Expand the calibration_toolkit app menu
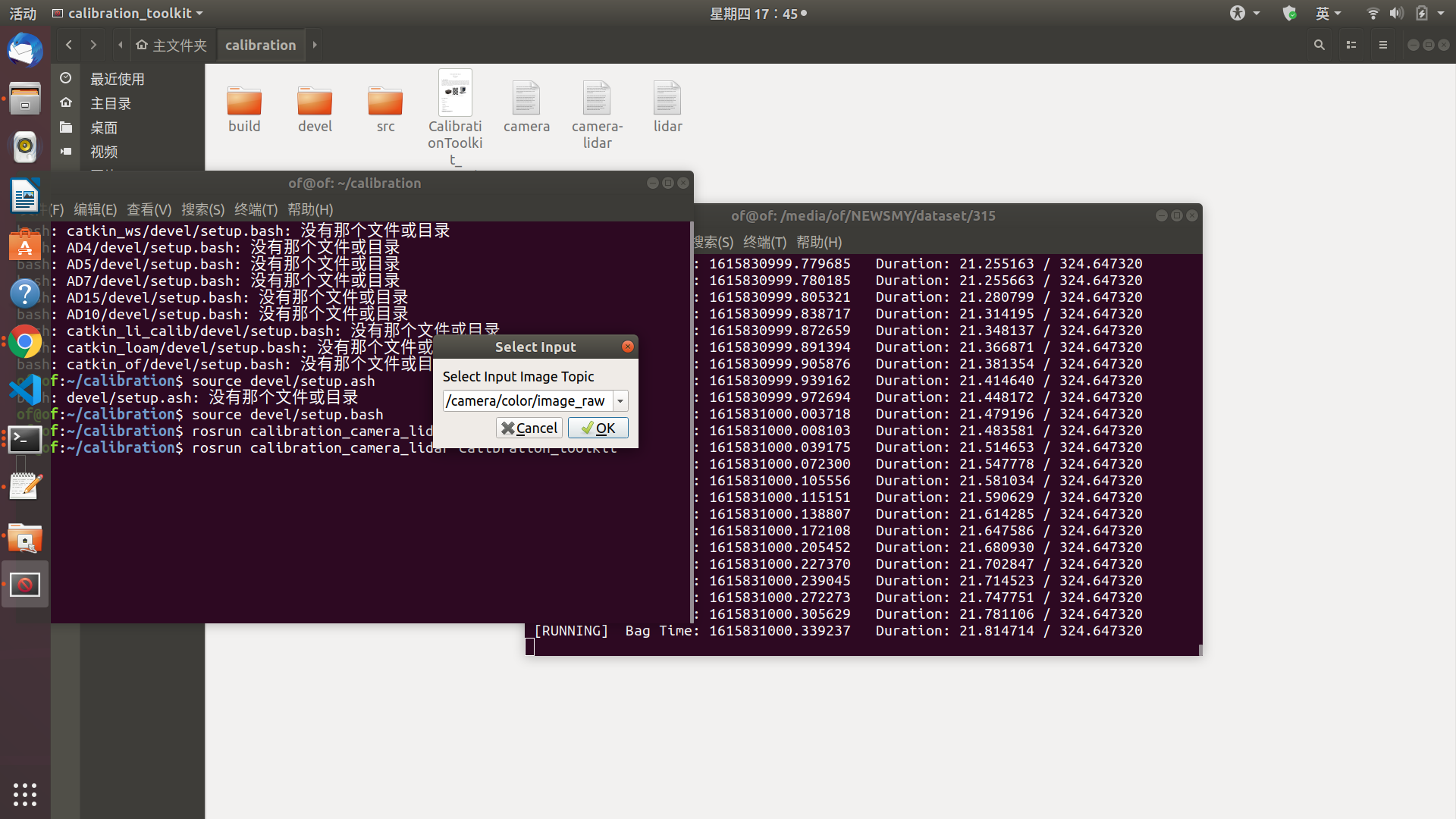Viewport: 1456px width, 819px height. click(x=127, y=13)
